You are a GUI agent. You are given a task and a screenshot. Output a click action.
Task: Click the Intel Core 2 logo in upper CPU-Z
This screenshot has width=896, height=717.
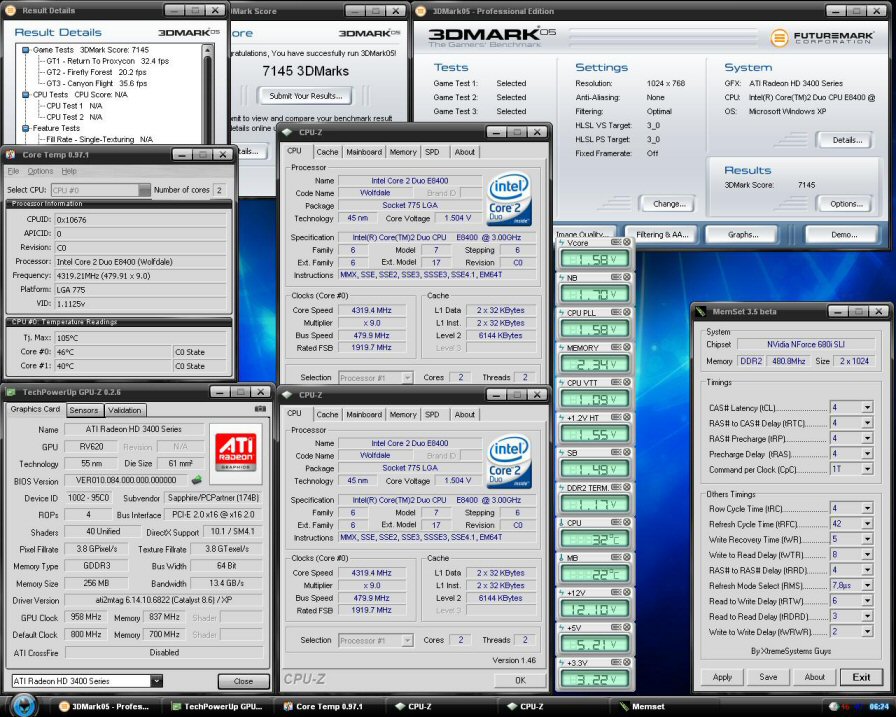coord(509,199)
